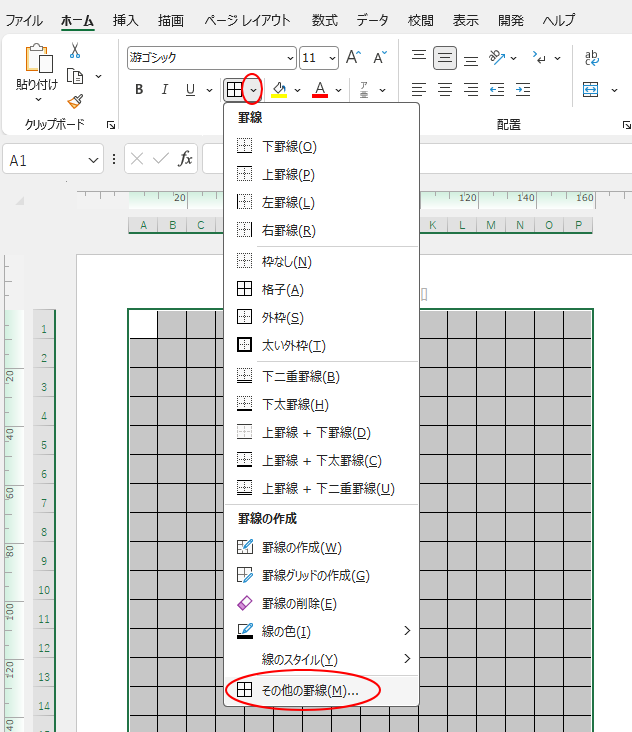Open the ファイル tab
This screenshot has height=732, width=632.
point(24,20)
